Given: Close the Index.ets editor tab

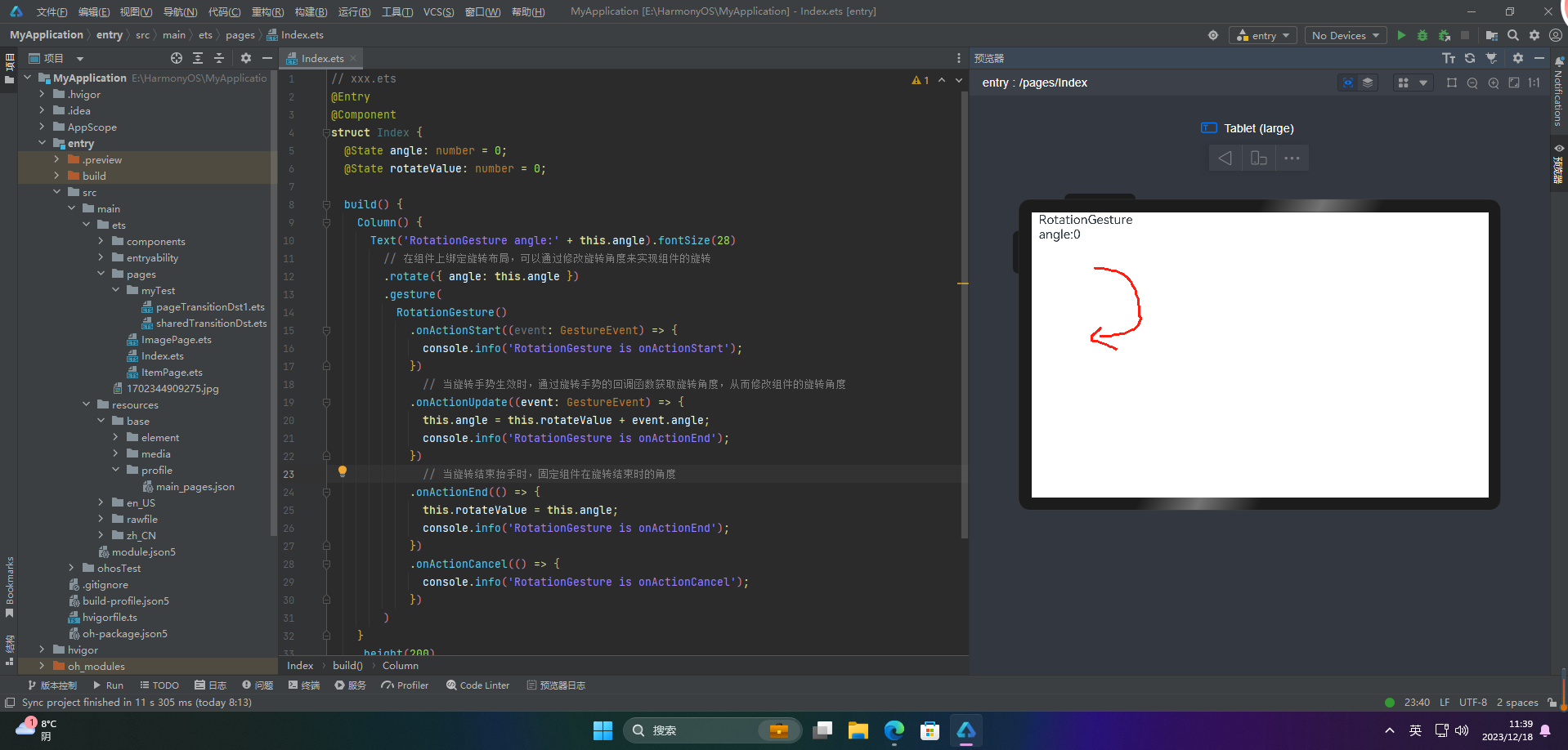Looking at the screenshot, I should pyautogui.click(x=353, y=58).
